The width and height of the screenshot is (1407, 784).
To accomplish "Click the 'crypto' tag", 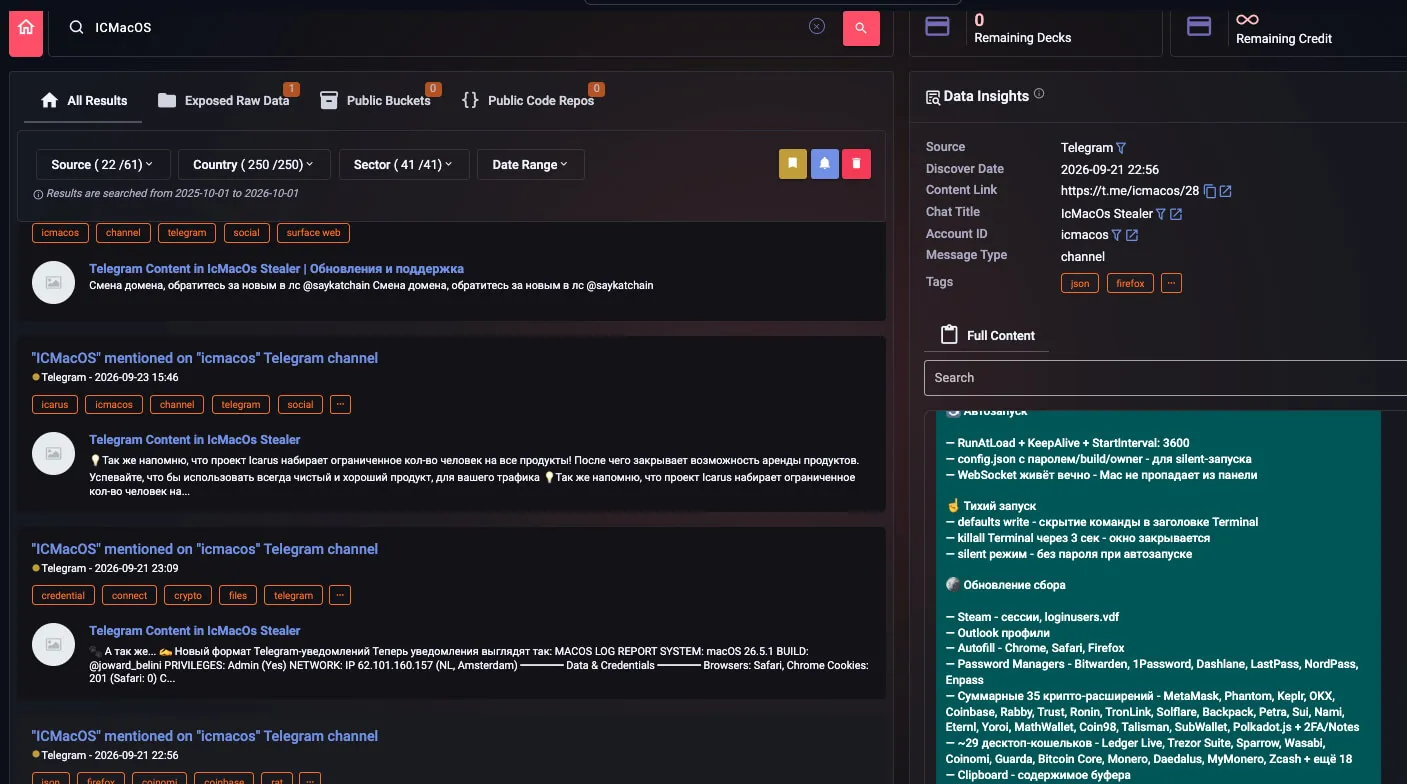I will click(x=188, y=595).
